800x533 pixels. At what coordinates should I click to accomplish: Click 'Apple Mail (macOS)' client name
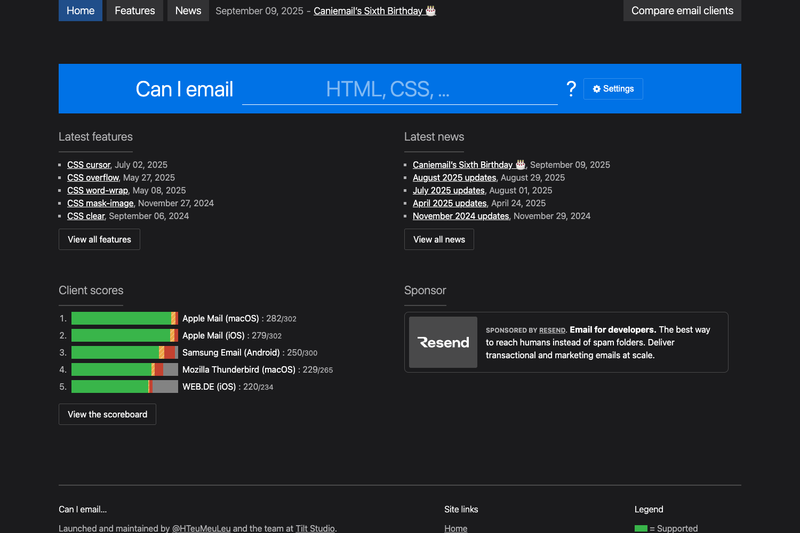(x=220, y=318)
